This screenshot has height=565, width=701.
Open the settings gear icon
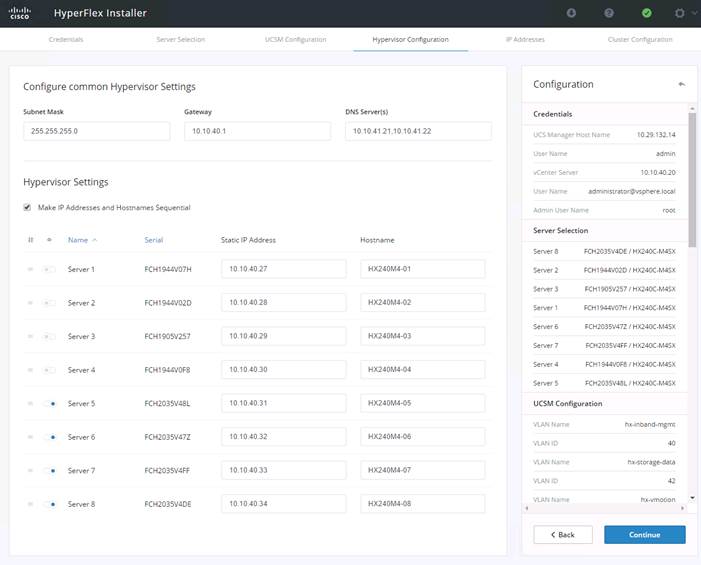tap(680, 13)
